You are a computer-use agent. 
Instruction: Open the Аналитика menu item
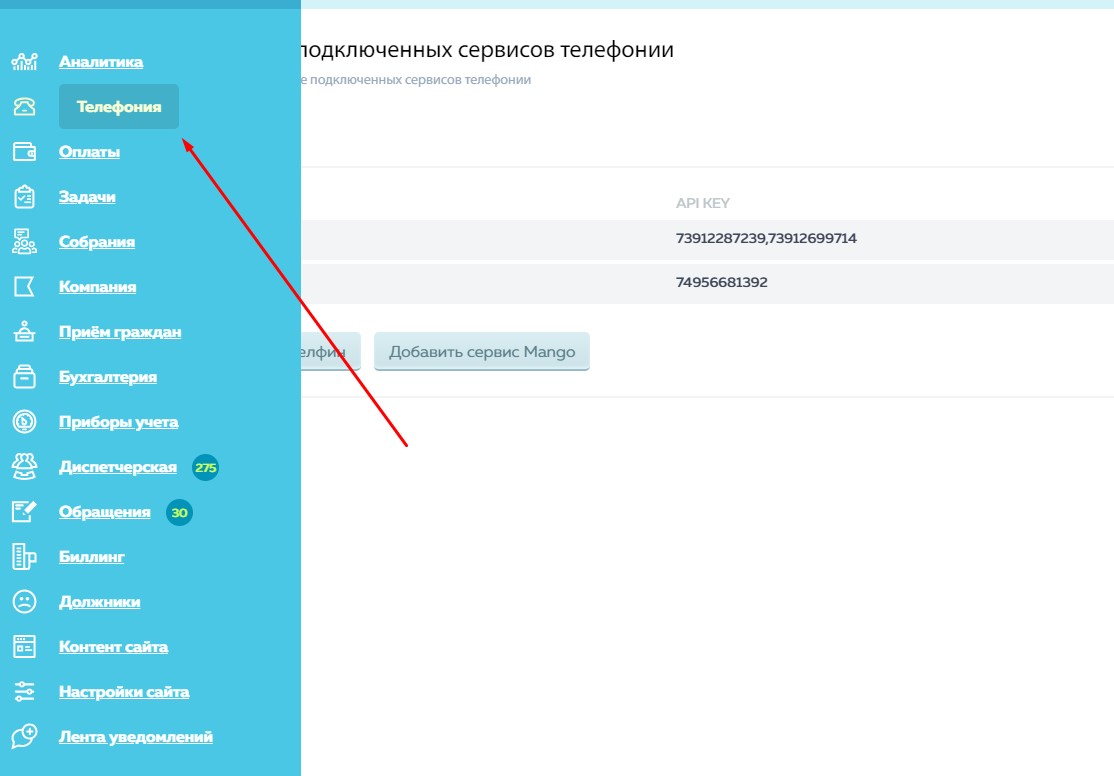(101, 62)
